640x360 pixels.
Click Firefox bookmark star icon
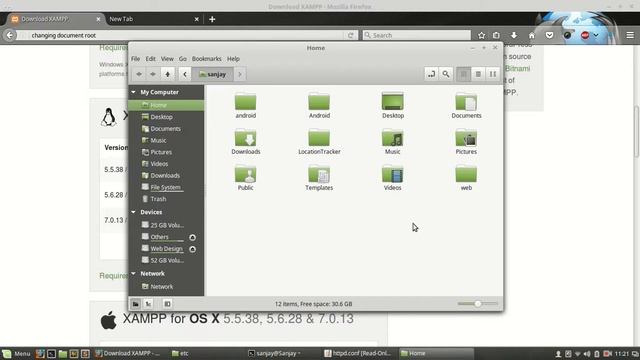(482, 35)
